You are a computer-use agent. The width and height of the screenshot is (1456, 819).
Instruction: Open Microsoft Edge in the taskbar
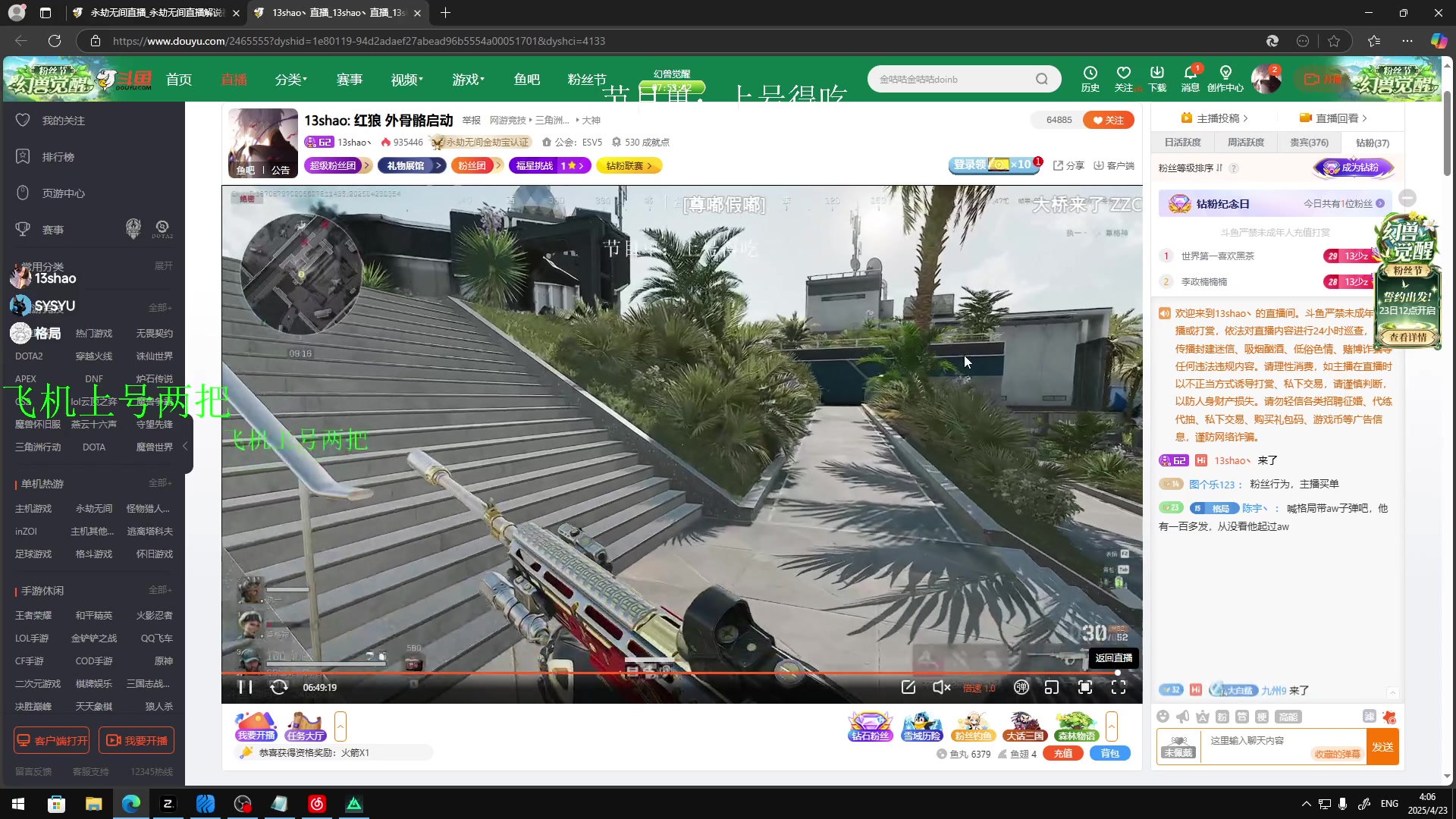pos(131,804)
